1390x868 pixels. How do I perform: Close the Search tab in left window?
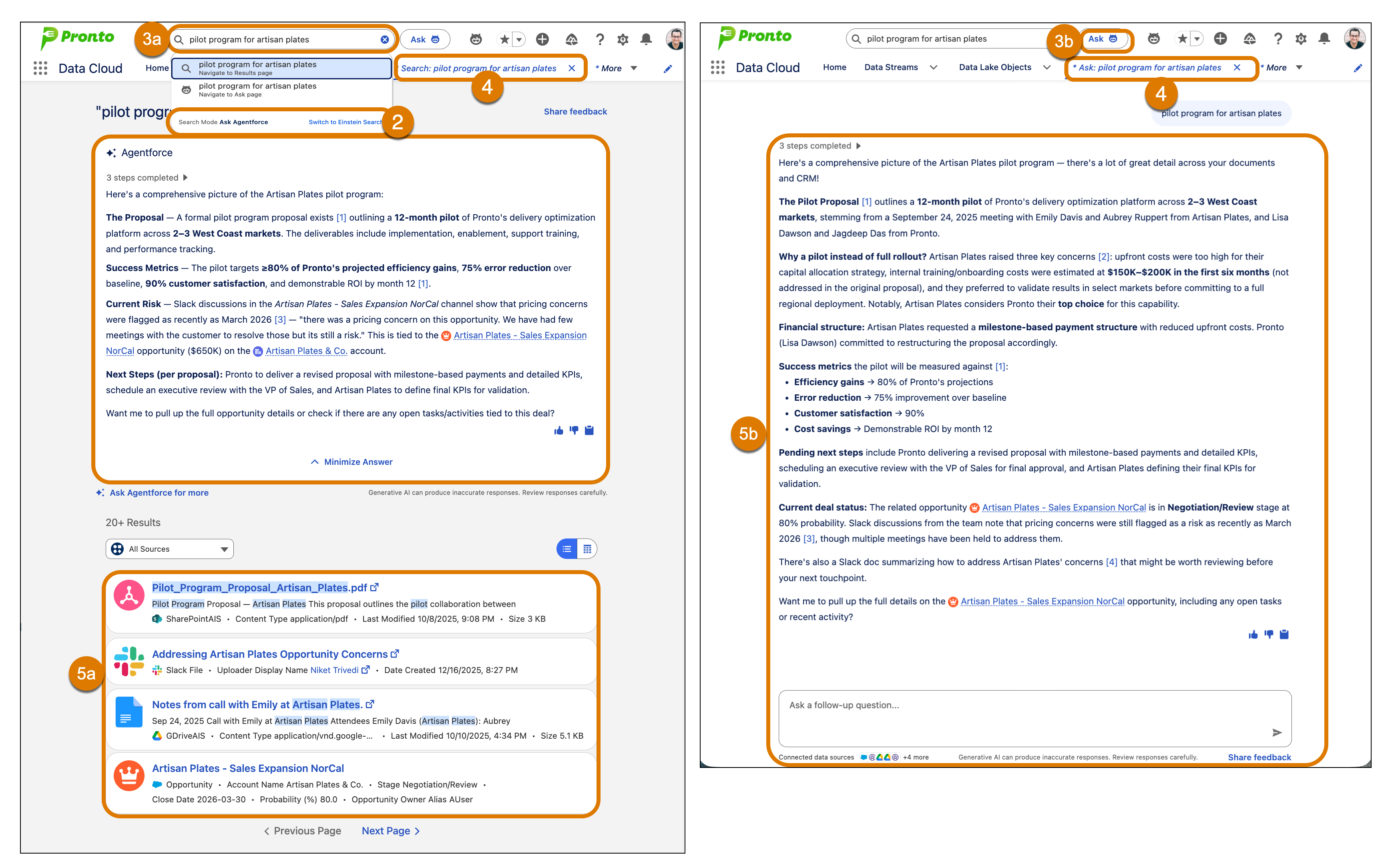click(x=572, y=68)
